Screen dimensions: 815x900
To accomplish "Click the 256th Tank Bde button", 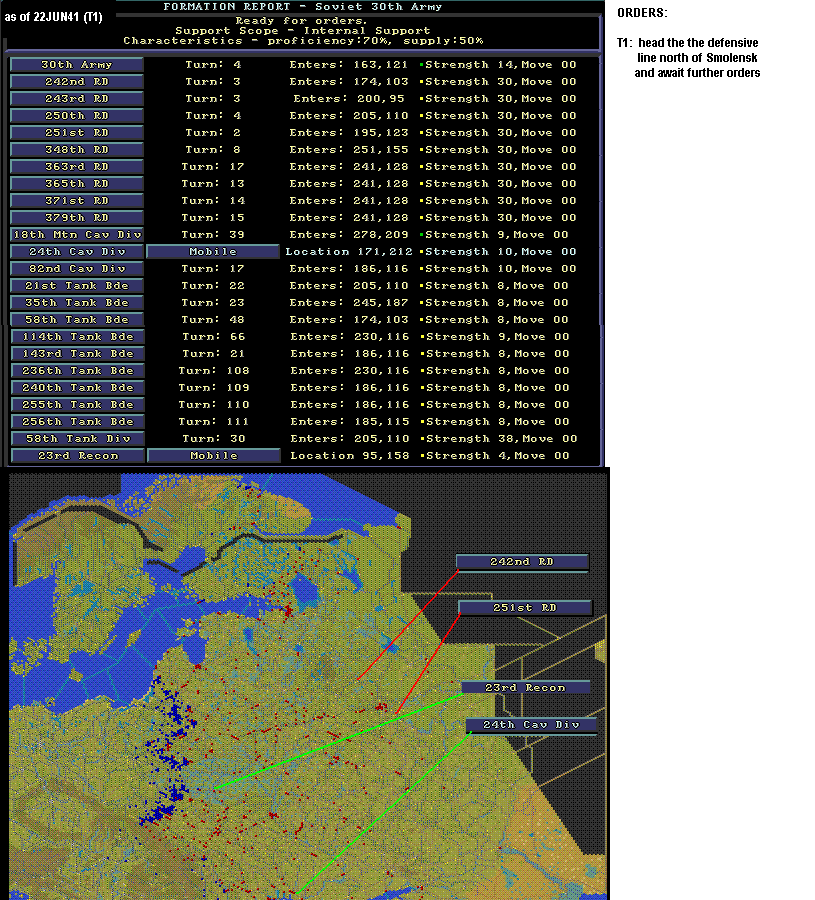I will [77, 422].
